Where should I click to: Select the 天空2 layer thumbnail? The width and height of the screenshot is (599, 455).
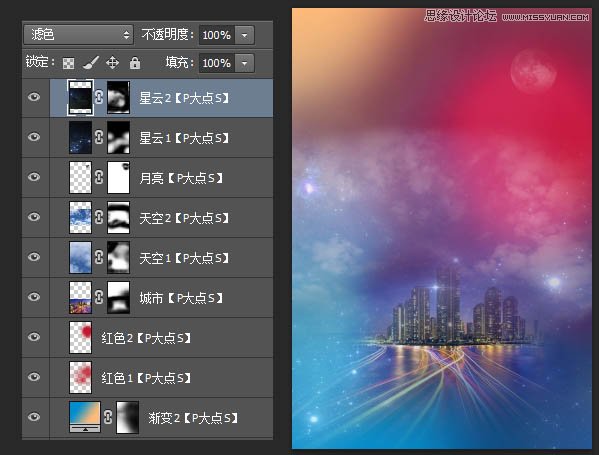coord(80,217)
